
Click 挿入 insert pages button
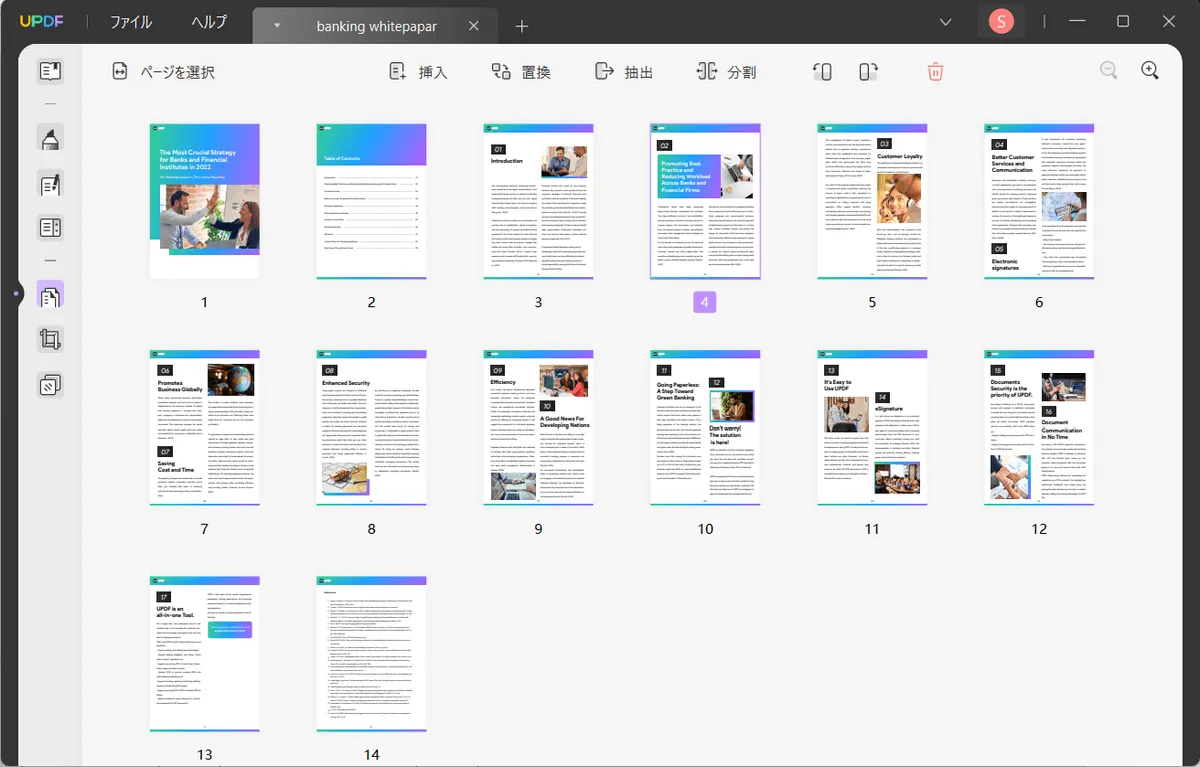[x=418, y=72]
